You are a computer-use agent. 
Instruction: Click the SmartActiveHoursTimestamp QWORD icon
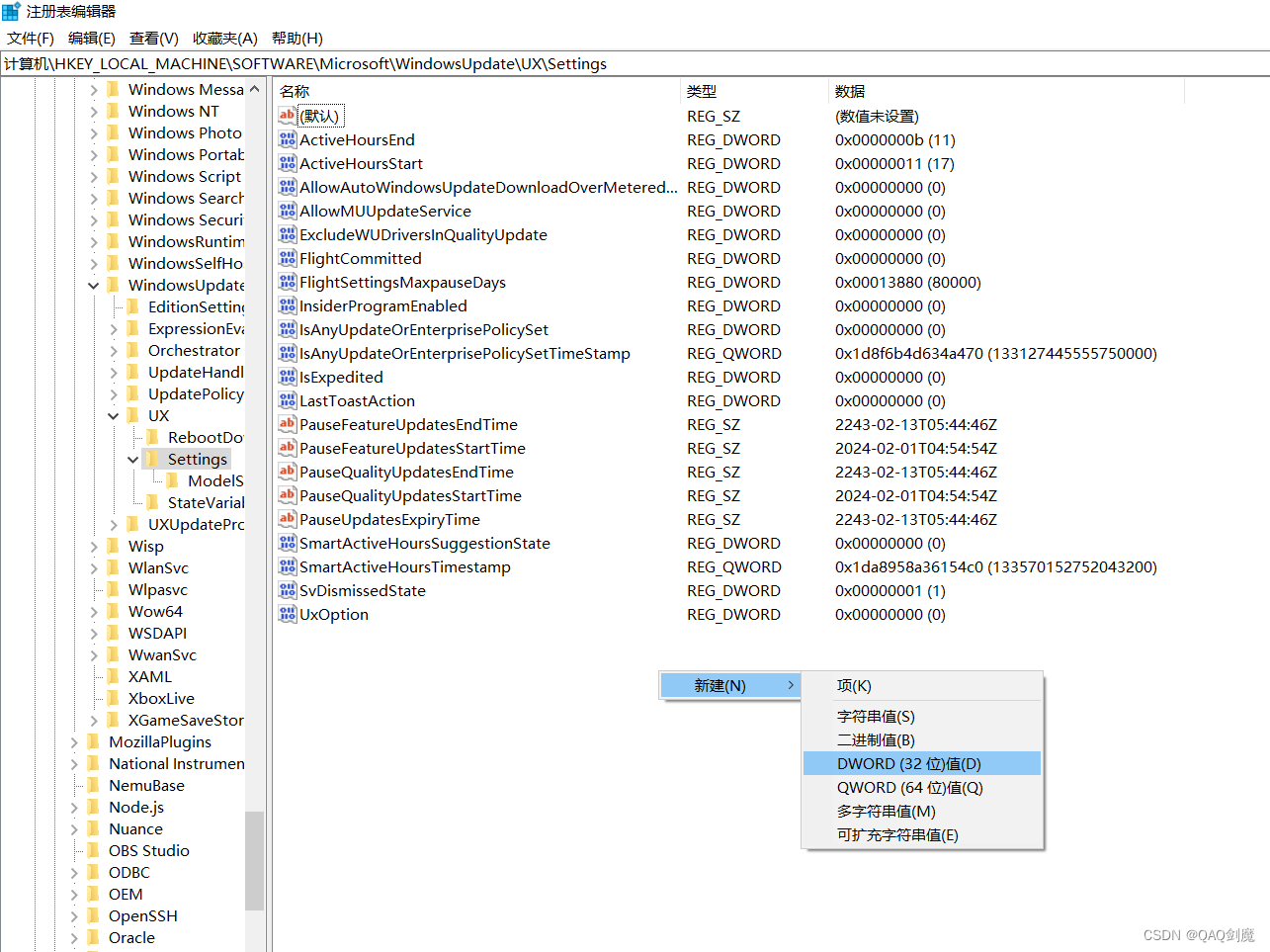click(288, 566)
